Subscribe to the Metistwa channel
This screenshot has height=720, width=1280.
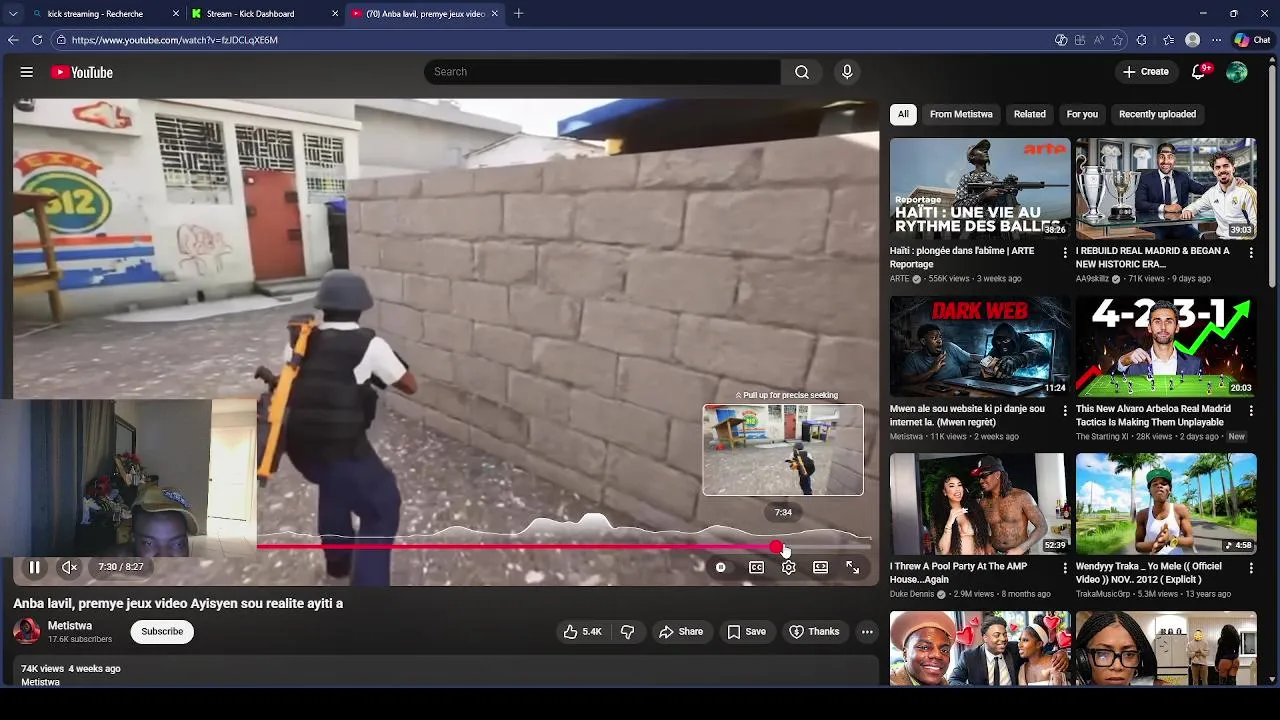coord(162,631)
